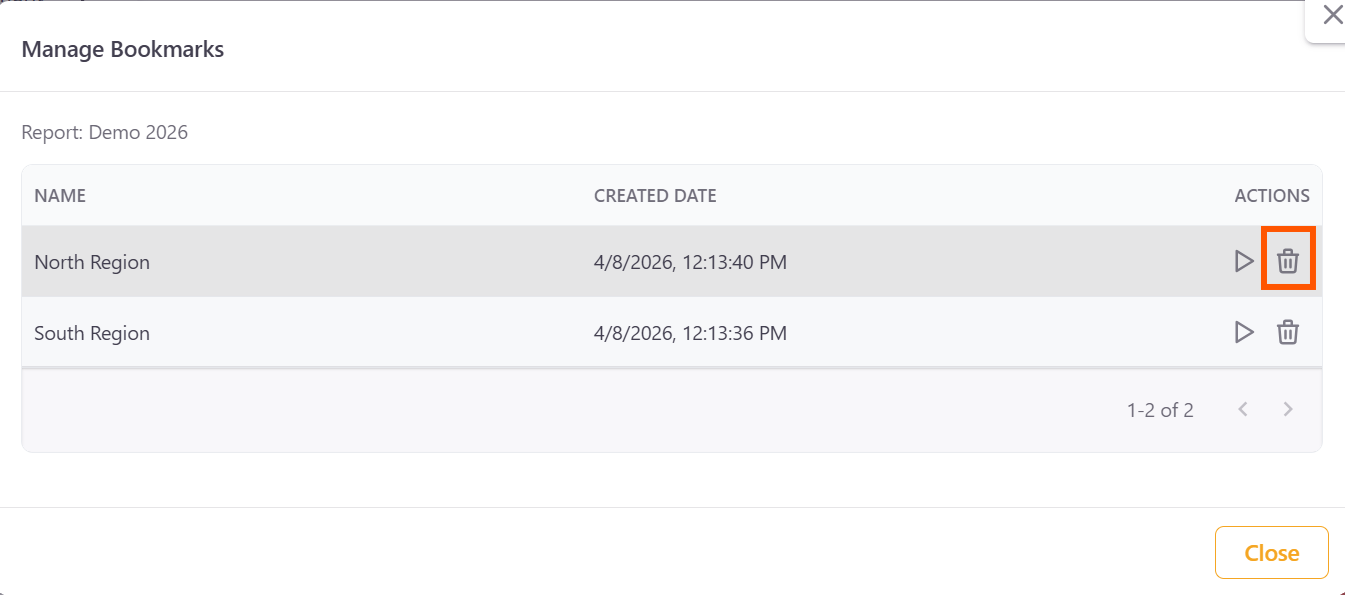1345x595 pixels.
Task: Select the South Region bookmark name
Action: coord(92,333)
